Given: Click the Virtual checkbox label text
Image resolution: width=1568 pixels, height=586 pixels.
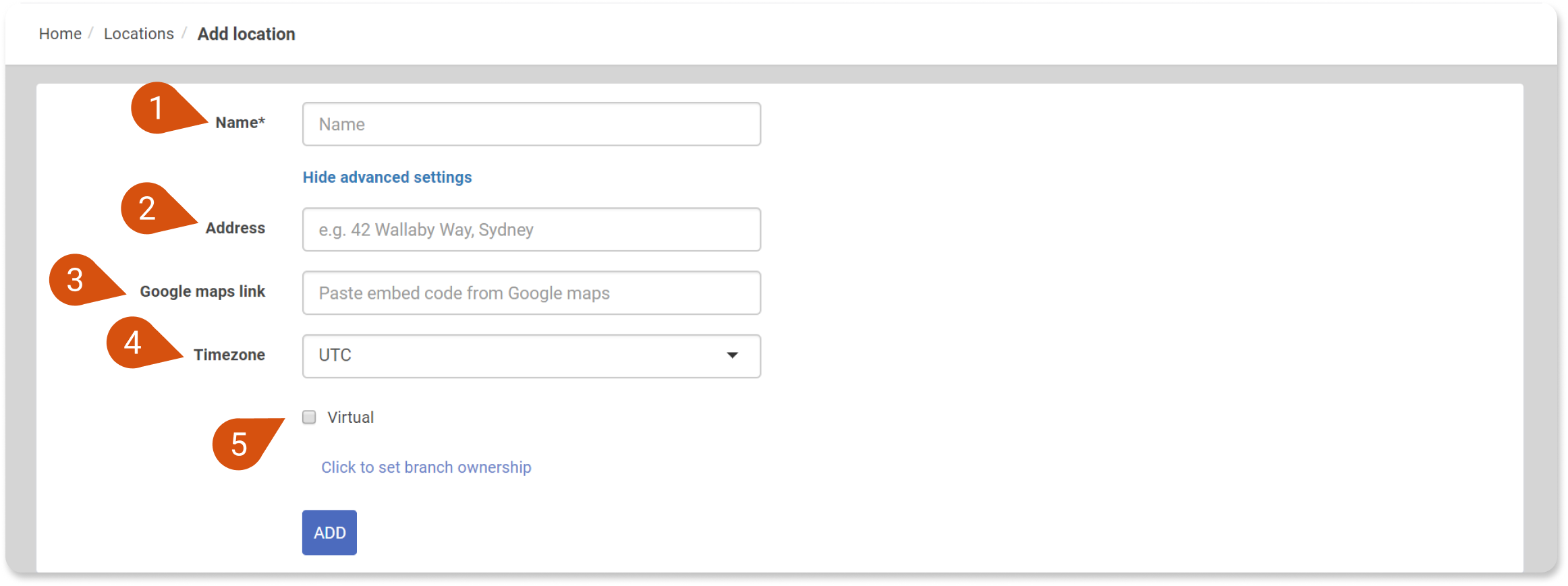Looking at the screenshot, I should [x=350, y=417].
